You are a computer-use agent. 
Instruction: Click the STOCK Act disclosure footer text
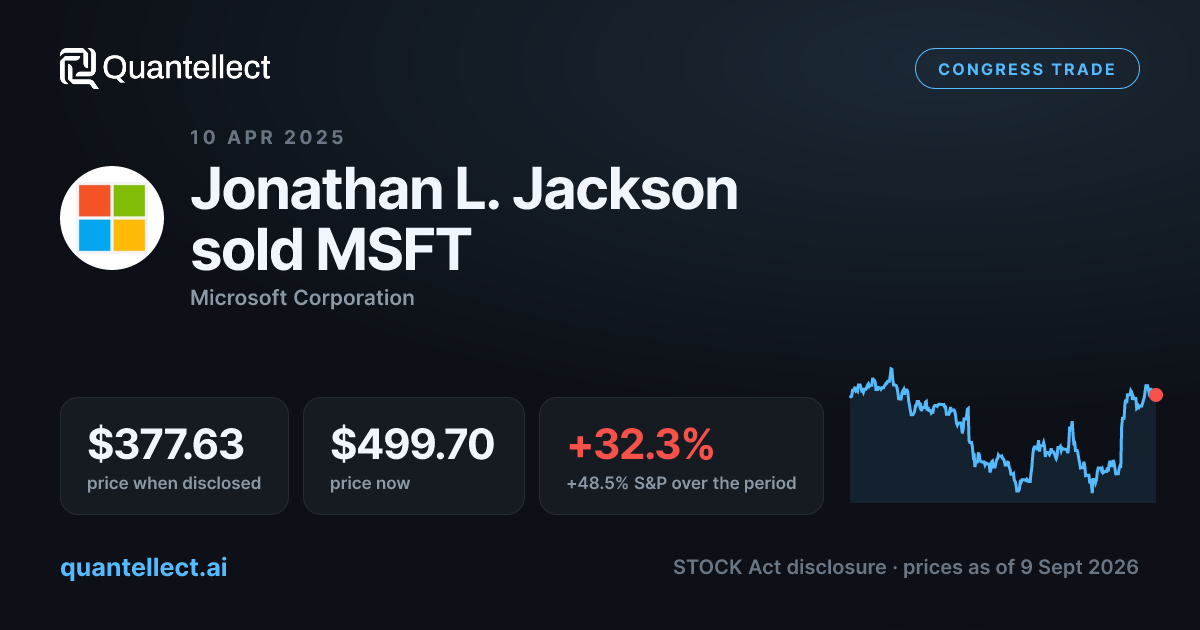coord(779,567)
